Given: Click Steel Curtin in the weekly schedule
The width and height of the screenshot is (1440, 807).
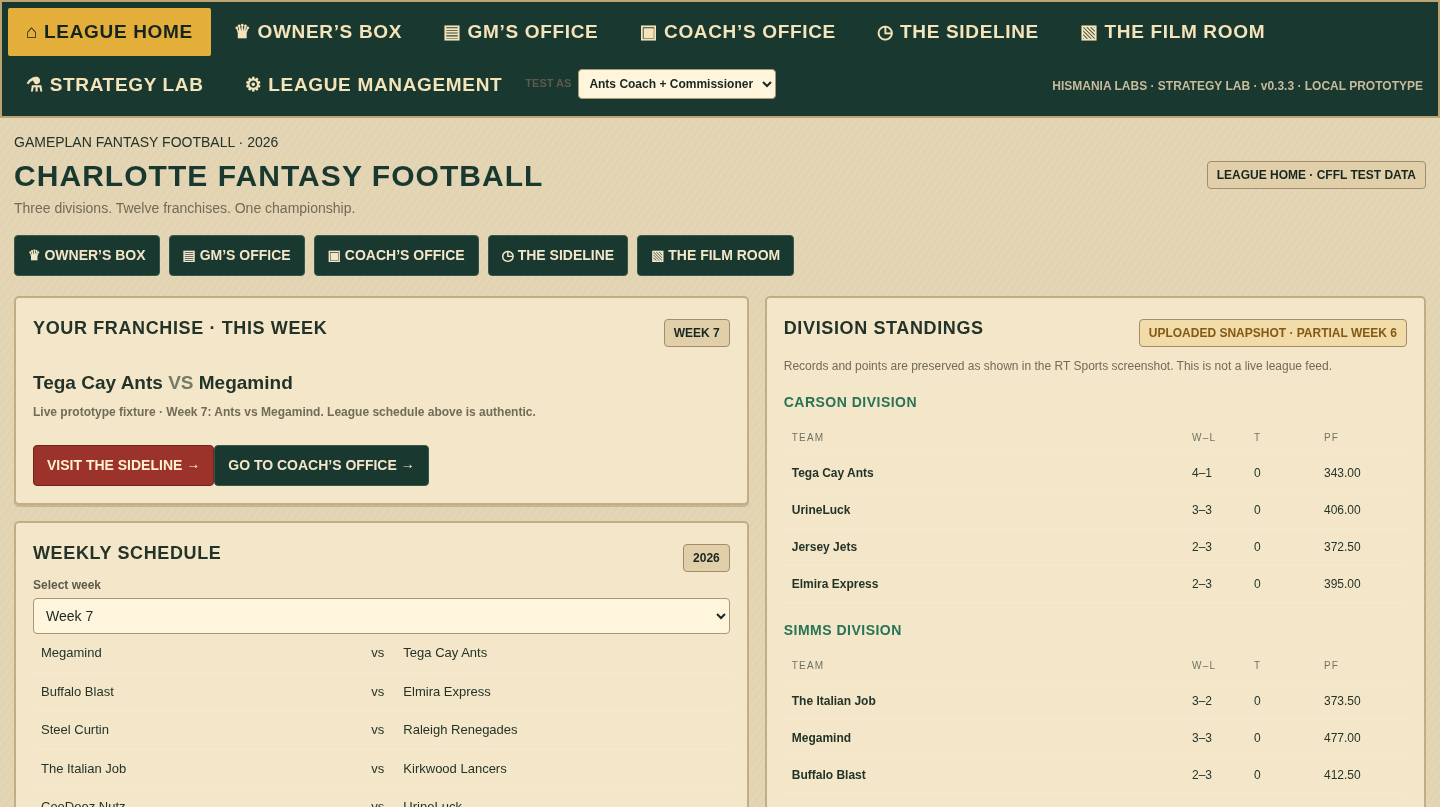Looking at the screenshot, I should coord(75,730).
